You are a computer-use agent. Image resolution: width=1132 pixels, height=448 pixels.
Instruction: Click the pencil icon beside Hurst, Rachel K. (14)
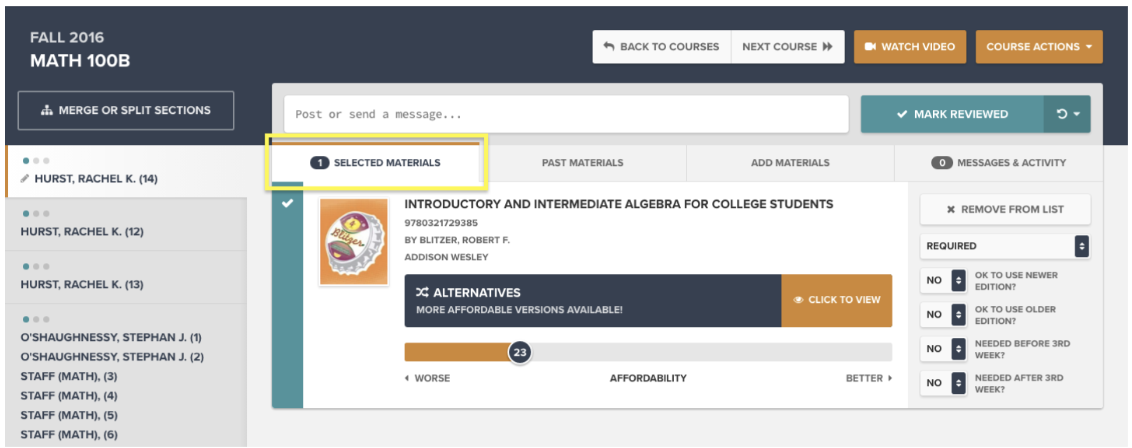coord(25,178)
